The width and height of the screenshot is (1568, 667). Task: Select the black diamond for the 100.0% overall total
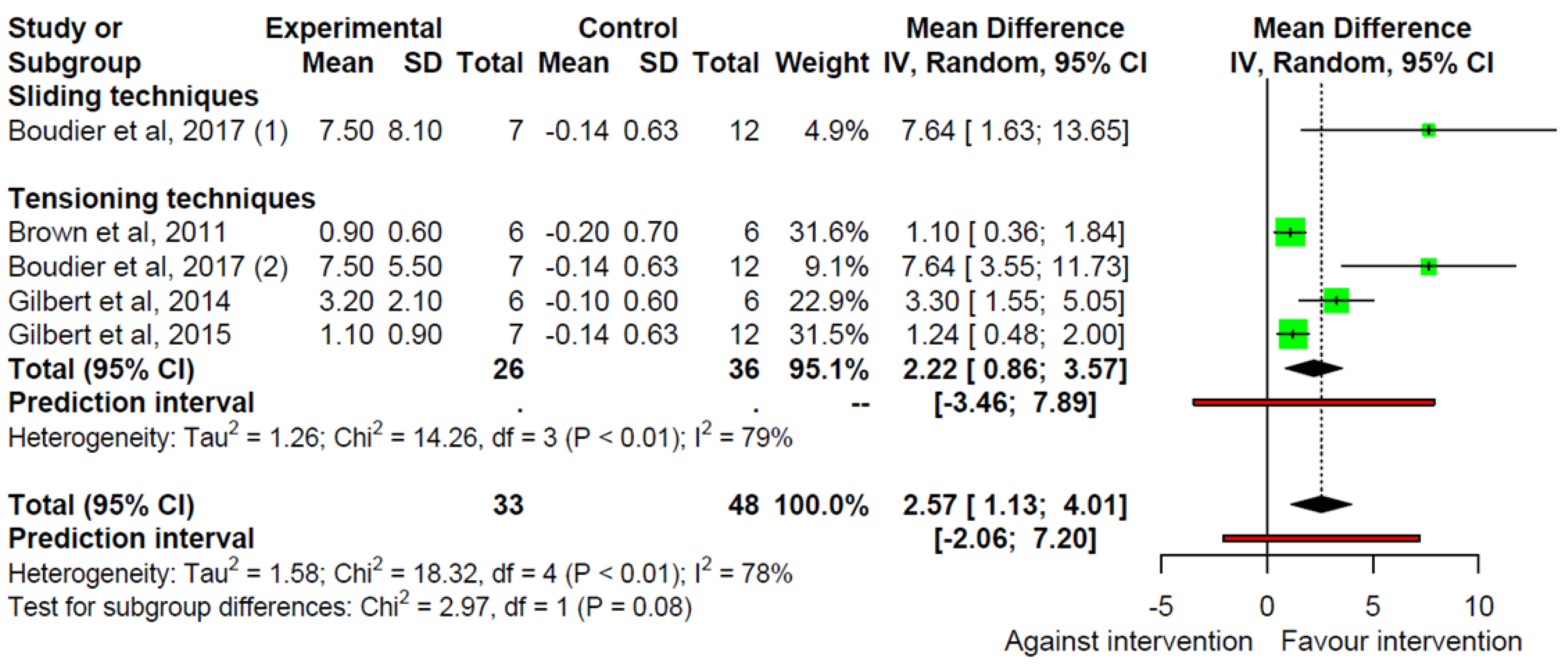pyautogui.click(x=1321, y=505)
